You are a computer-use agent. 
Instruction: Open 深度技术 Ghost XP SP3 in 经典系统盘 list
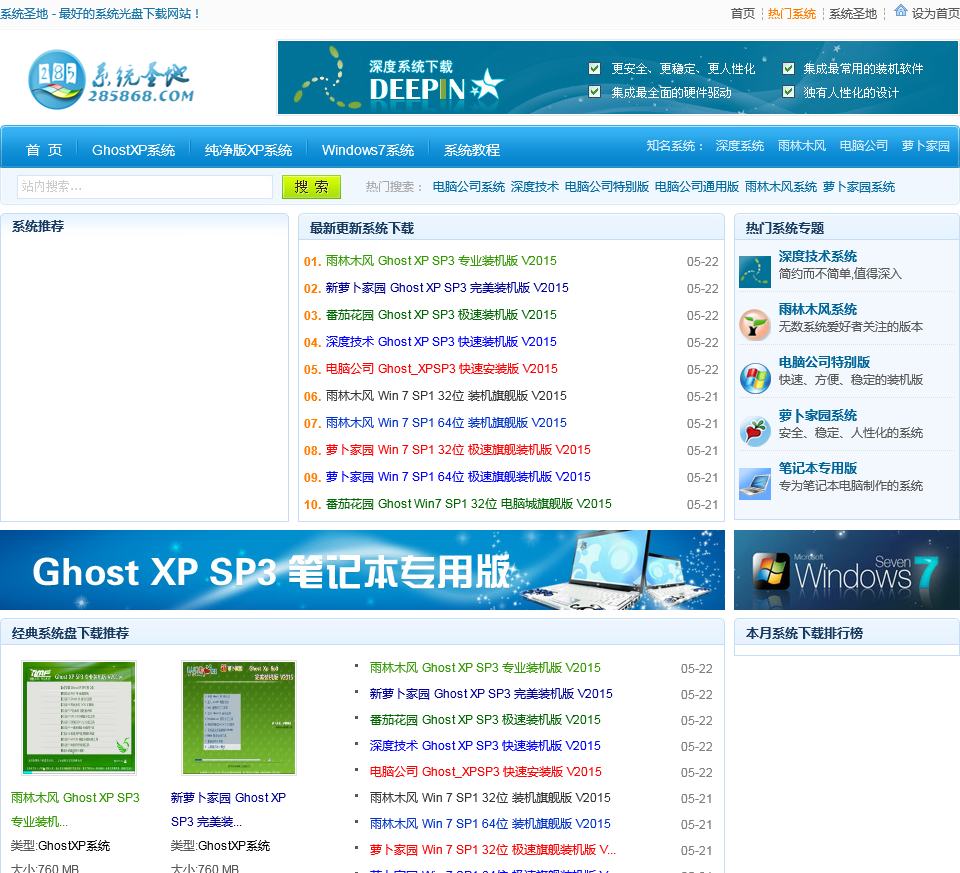click(485, 746)
